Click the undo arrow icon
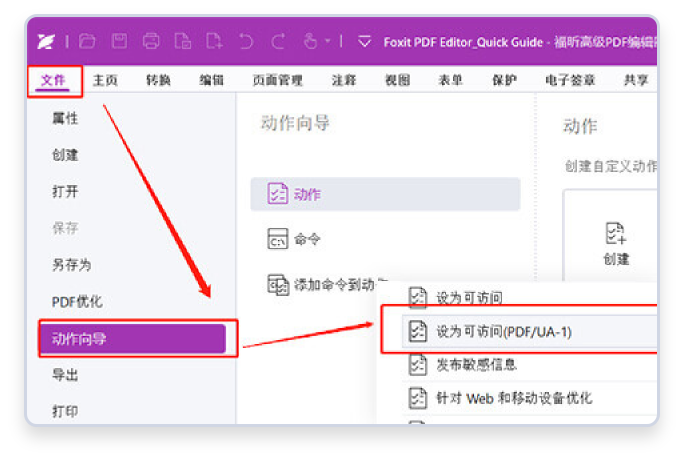This screenshot has height=461, width=684. pos(246,41)
